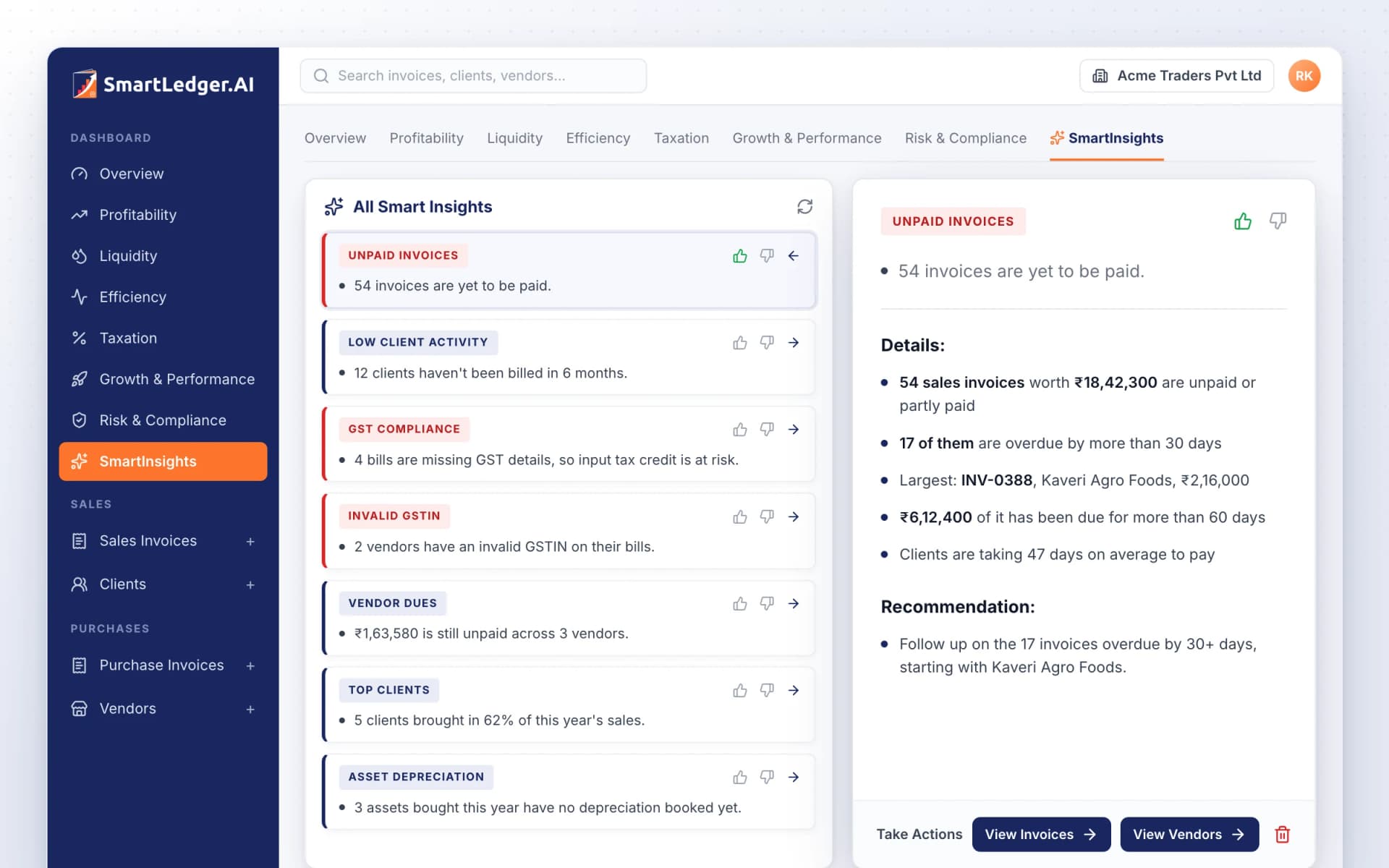Thumbs up the Low Client Activity insight
1389x868 pixels.
click(x=739, y=343)
